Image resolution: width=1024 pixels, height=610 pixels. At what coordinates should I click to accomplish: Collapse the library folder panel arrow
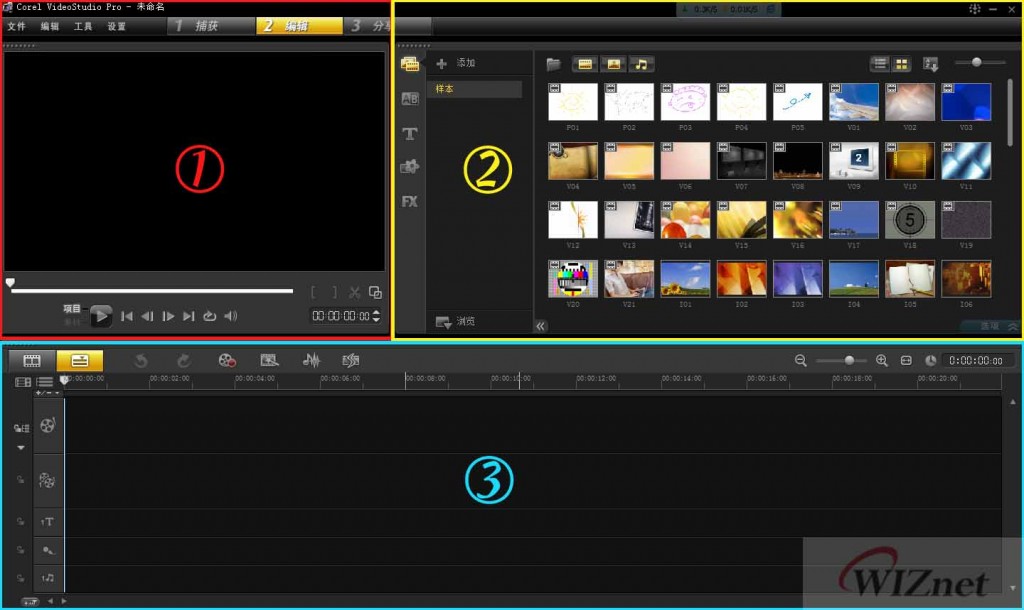pyautogui.click(x=541, y=326)
